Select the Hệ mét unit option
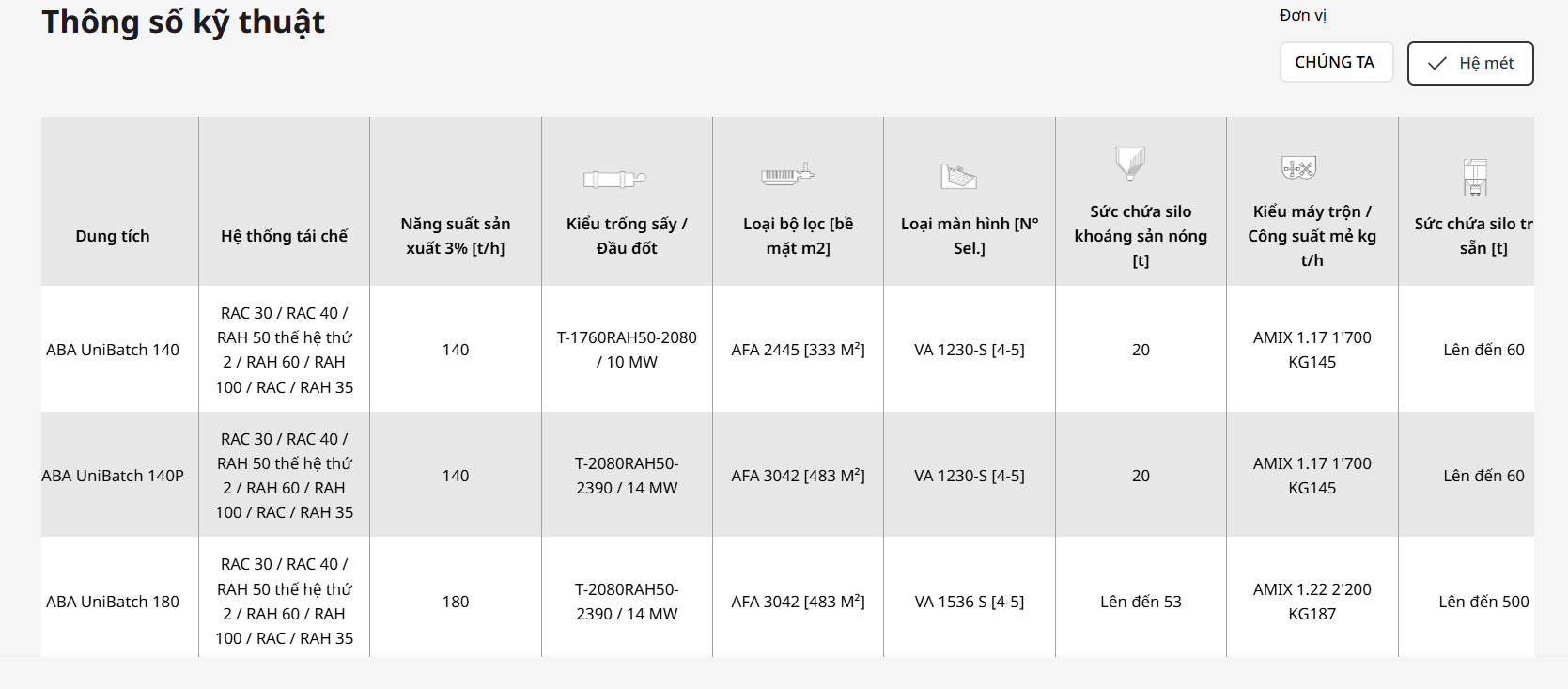The width and height of the screenshot is (1568, 689). pos(1470,64)
